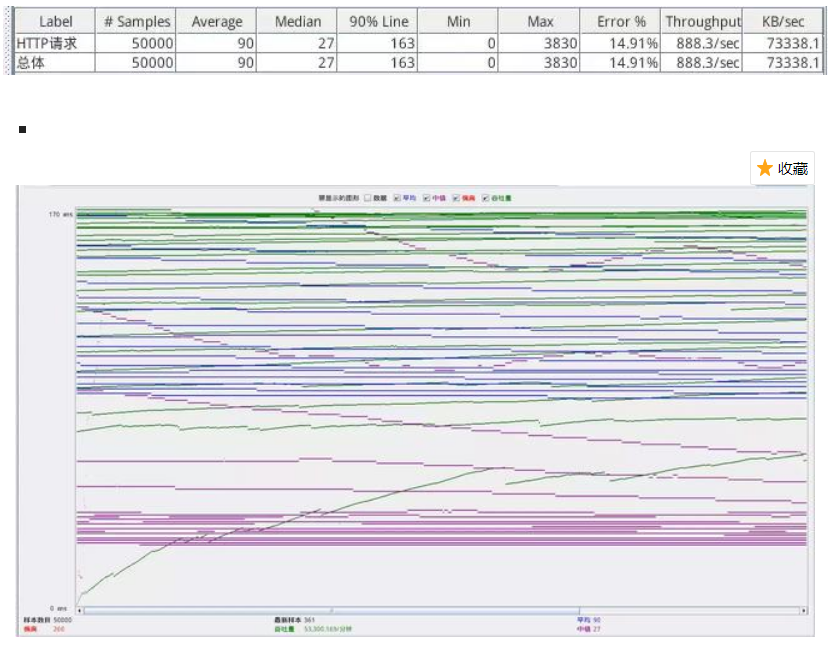This screenshot has height=649, width=835.
Task: Click Min 0 in 总体 row
Action: 492,63
